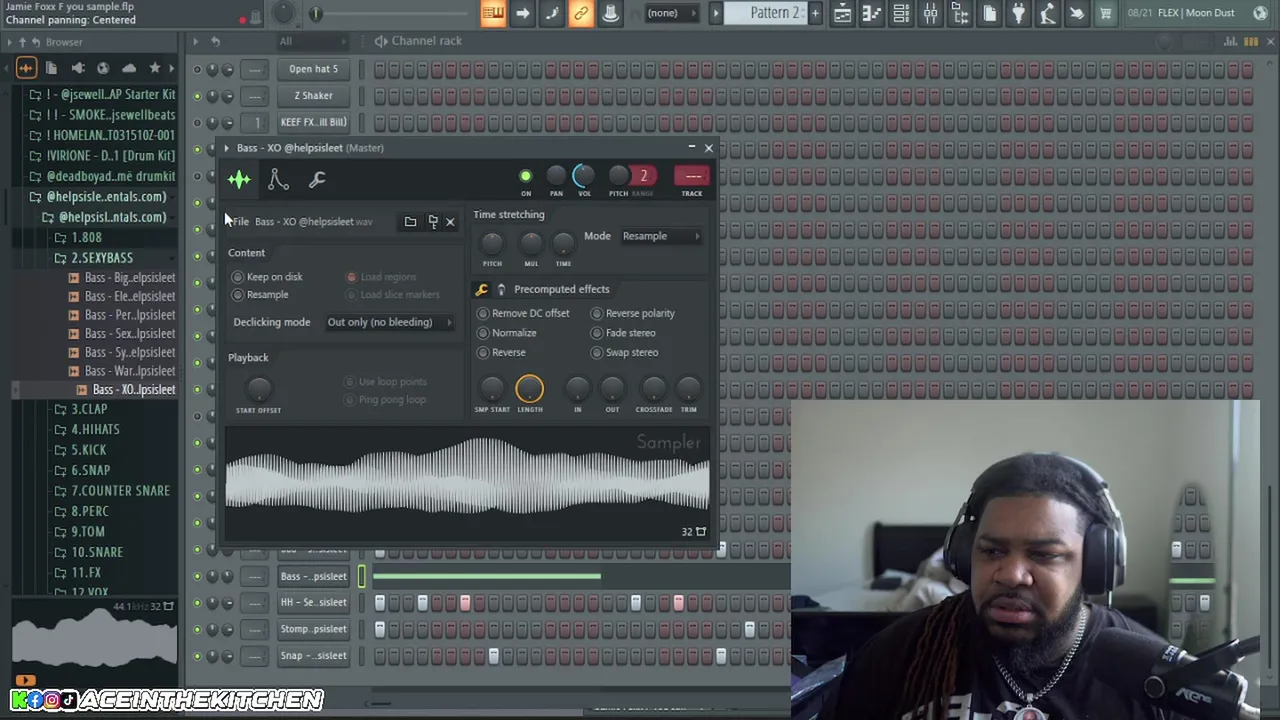The image size is (1280, 720).
Task: Click the Open hat 5 channel button
Action: tap(313, 69)
